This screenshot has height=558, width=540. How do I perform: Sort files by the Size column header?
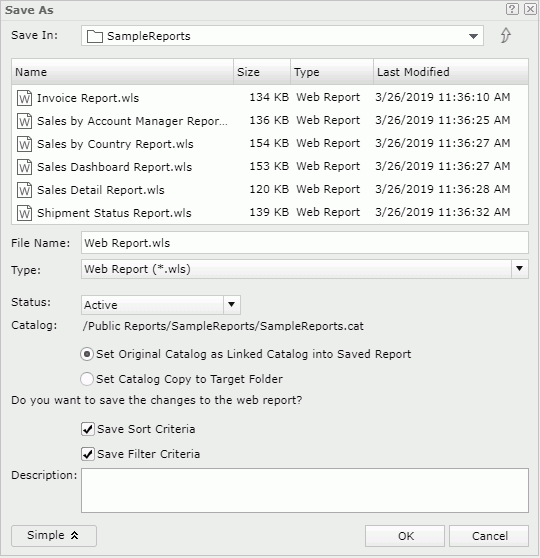point(262,72)
